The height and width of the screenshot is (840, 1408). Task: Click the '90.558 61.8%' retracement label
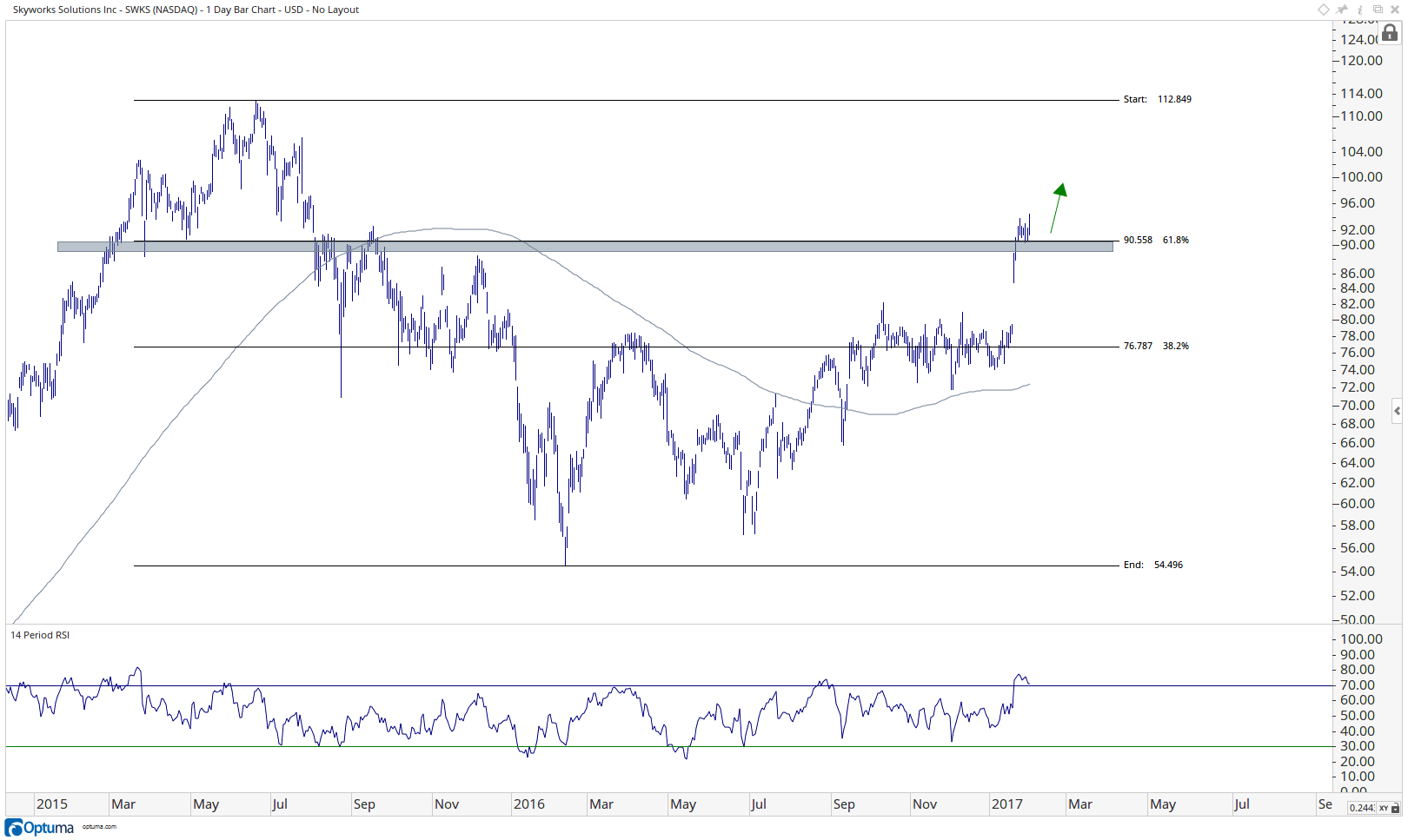1156,240
